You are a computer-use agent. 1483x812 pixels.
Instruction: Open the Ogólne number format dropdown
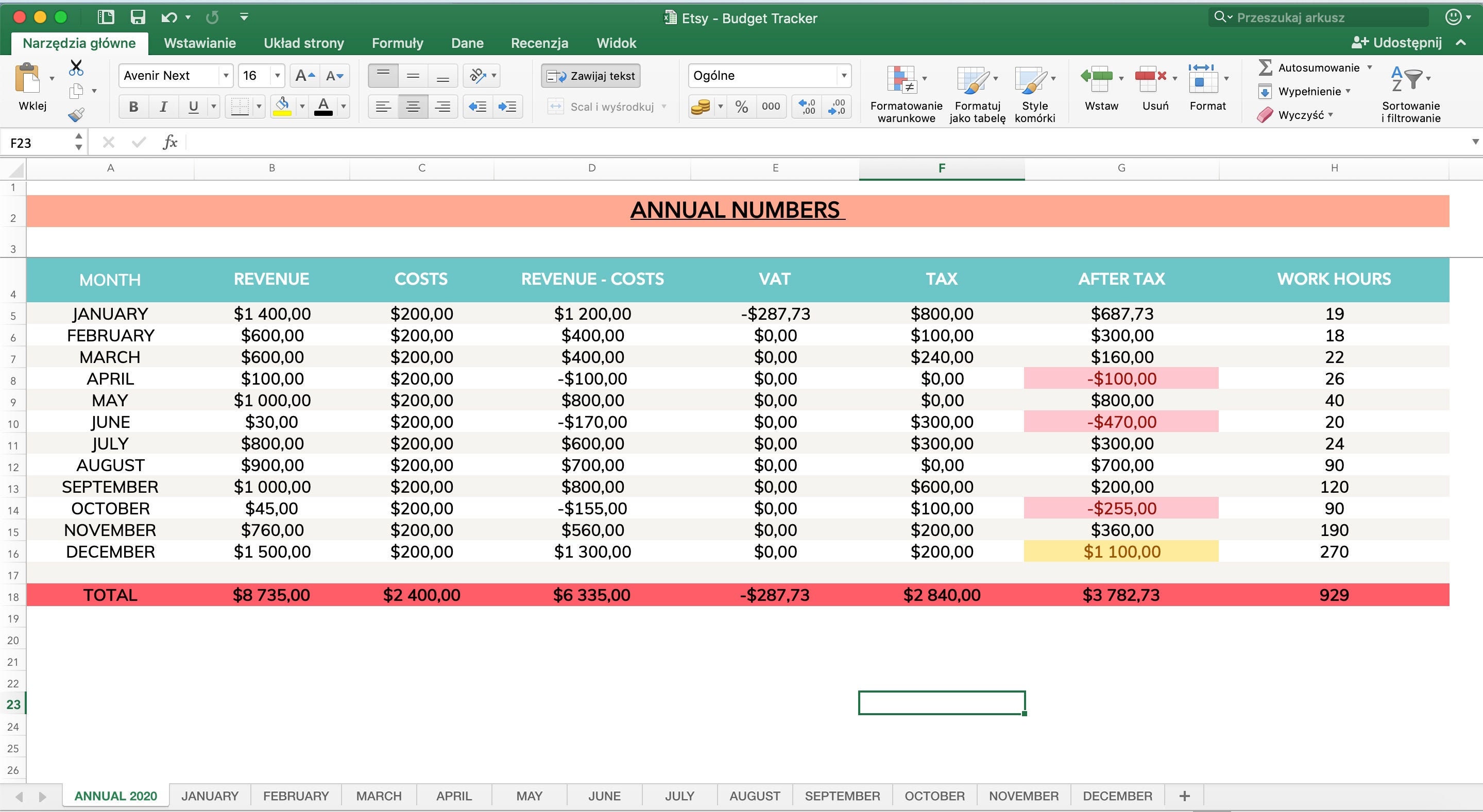[843, 75]
